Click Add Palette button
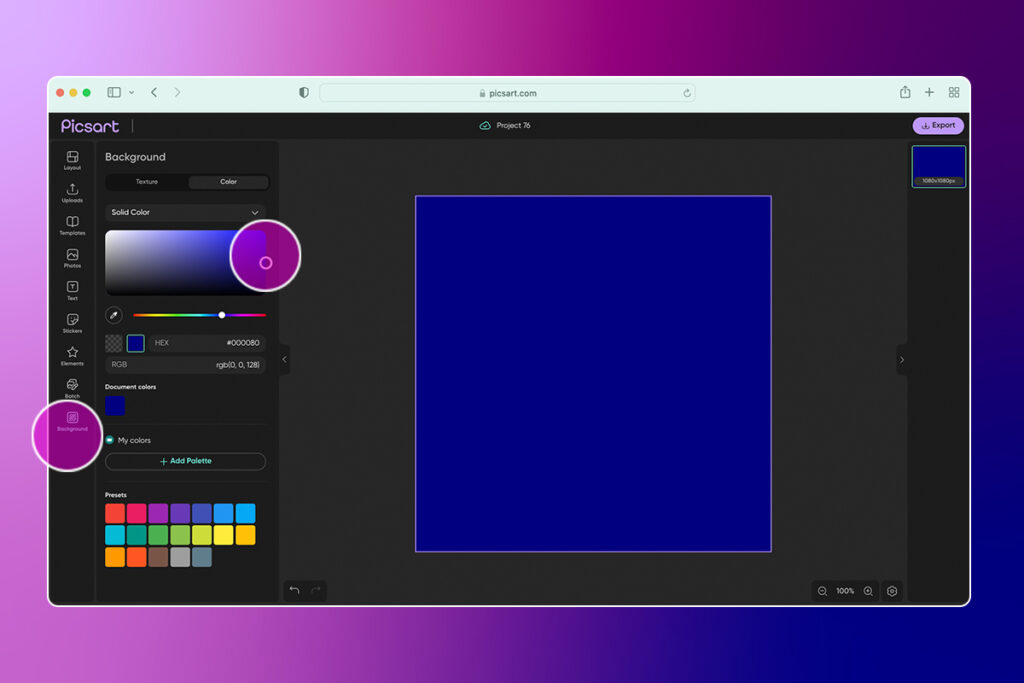Viewport: 1024px width, 683px height. 185,461
